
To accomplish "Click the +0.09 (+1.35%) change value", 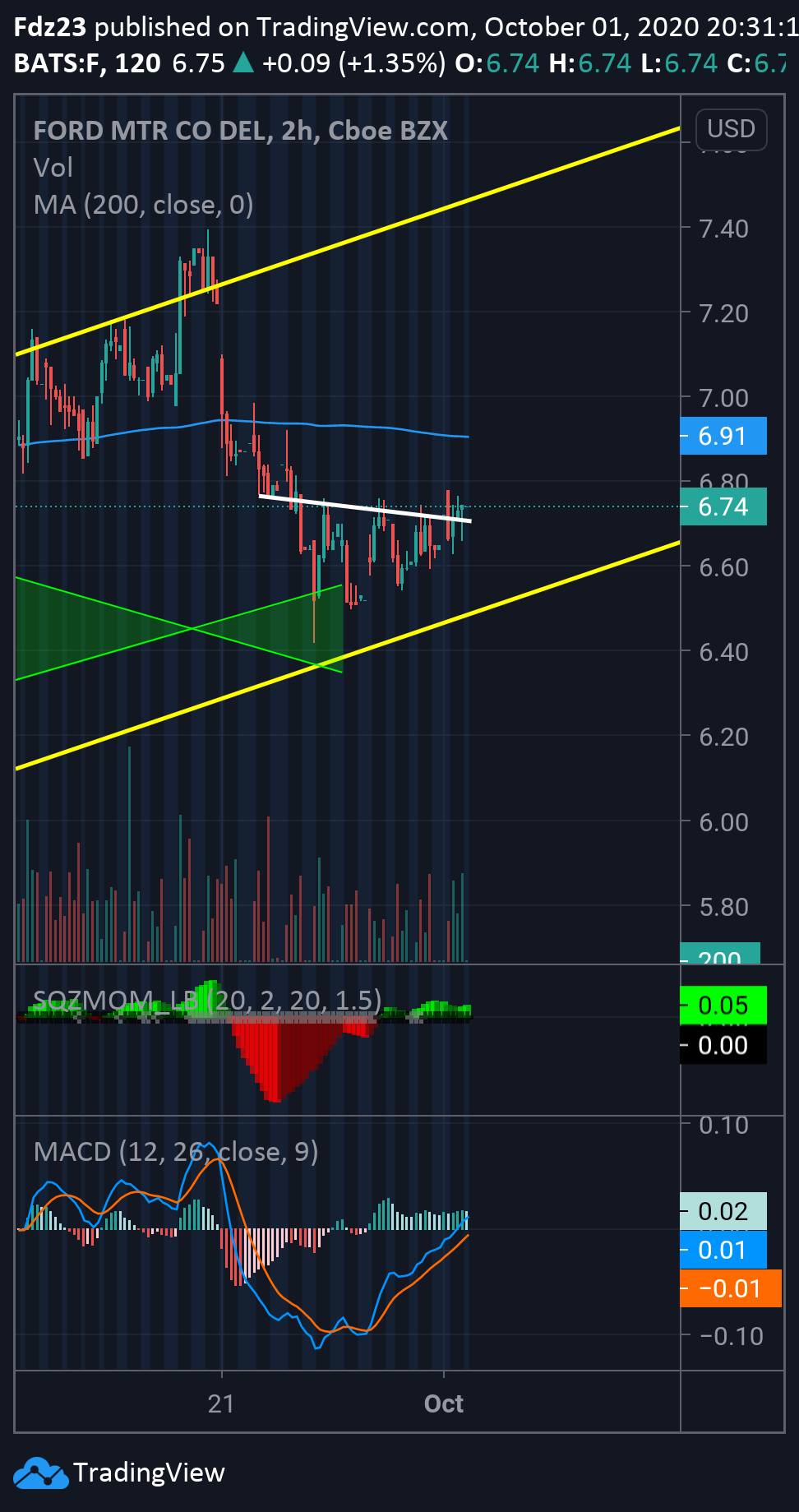I will pyautogui.click(x=353, y=63).
